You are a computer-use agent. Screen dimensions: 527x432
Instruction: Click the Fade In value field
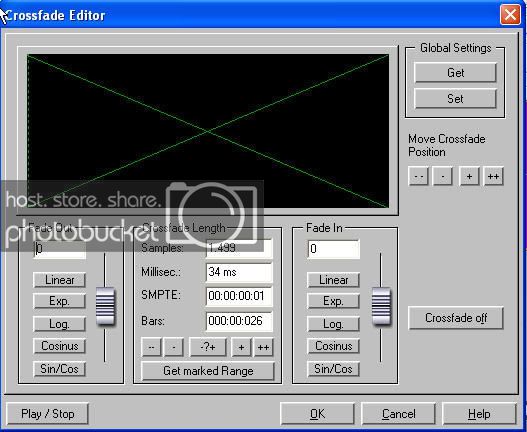pos(333,249)
